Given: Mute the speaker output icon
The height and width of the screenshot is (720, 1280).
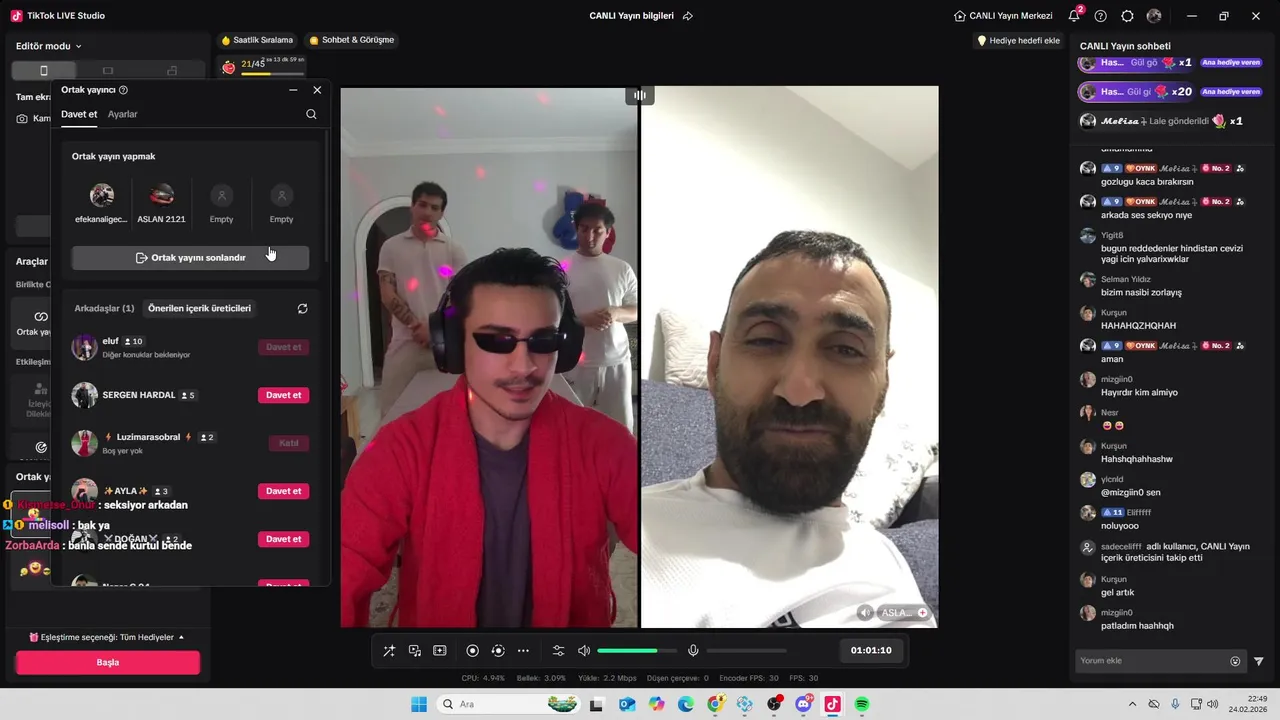Looking at the screenshot, I should 585,651.
